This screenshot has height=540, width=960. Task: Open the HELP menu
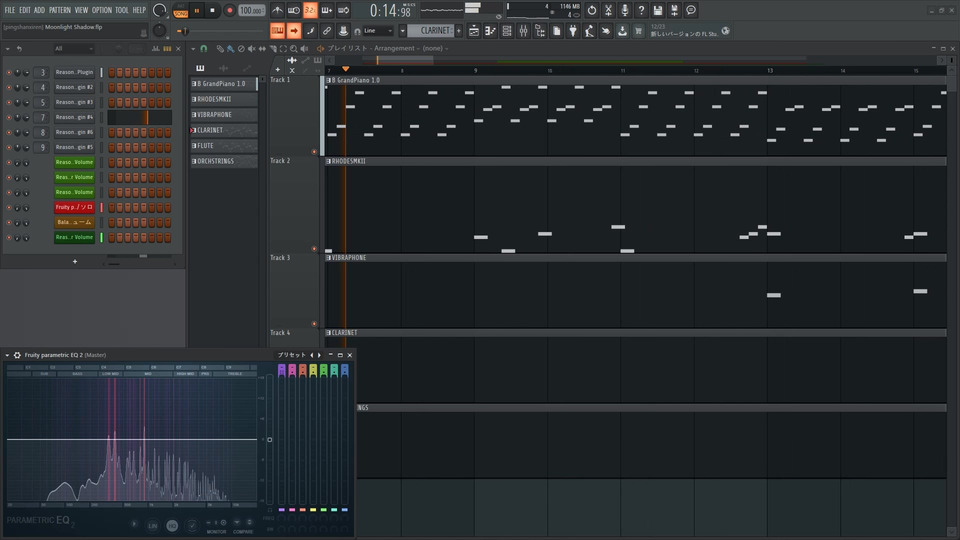pyautogui.click(x=140, y=10)
